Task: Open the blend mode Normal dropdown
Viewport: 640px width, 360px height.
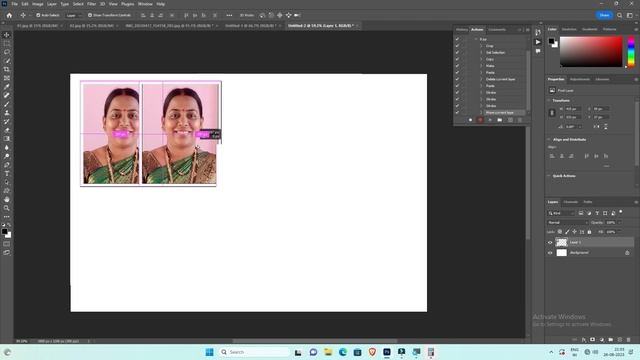Action: [567, 222]
